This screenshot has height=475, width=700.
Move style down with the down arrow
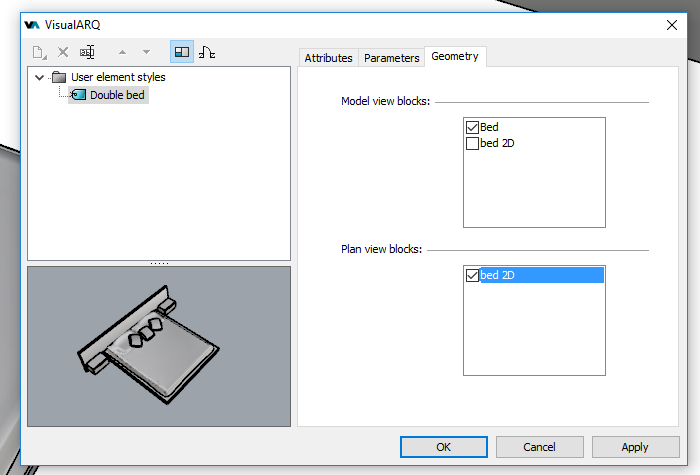(146, 52)
